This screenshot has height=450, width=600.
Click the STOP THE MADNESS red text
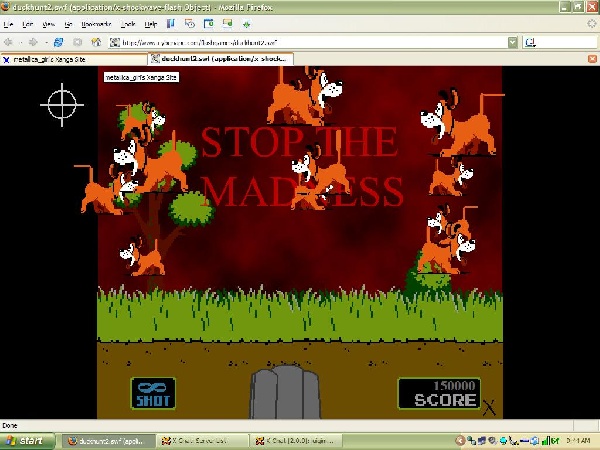tap(302, 167)
